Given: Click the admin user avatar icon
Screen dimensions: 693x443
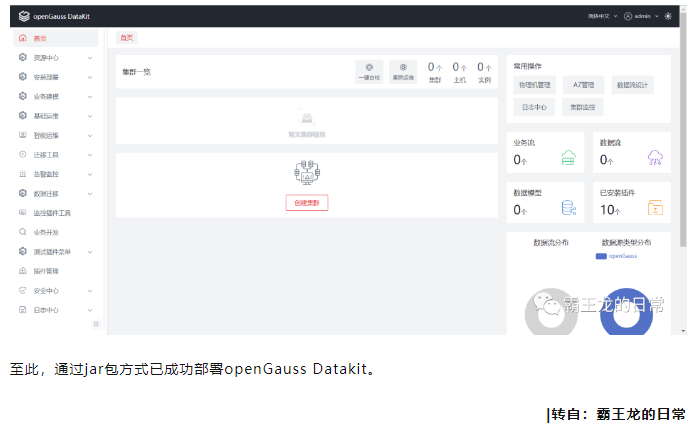Looking at the screenshot, I should (x=628, y=16).
